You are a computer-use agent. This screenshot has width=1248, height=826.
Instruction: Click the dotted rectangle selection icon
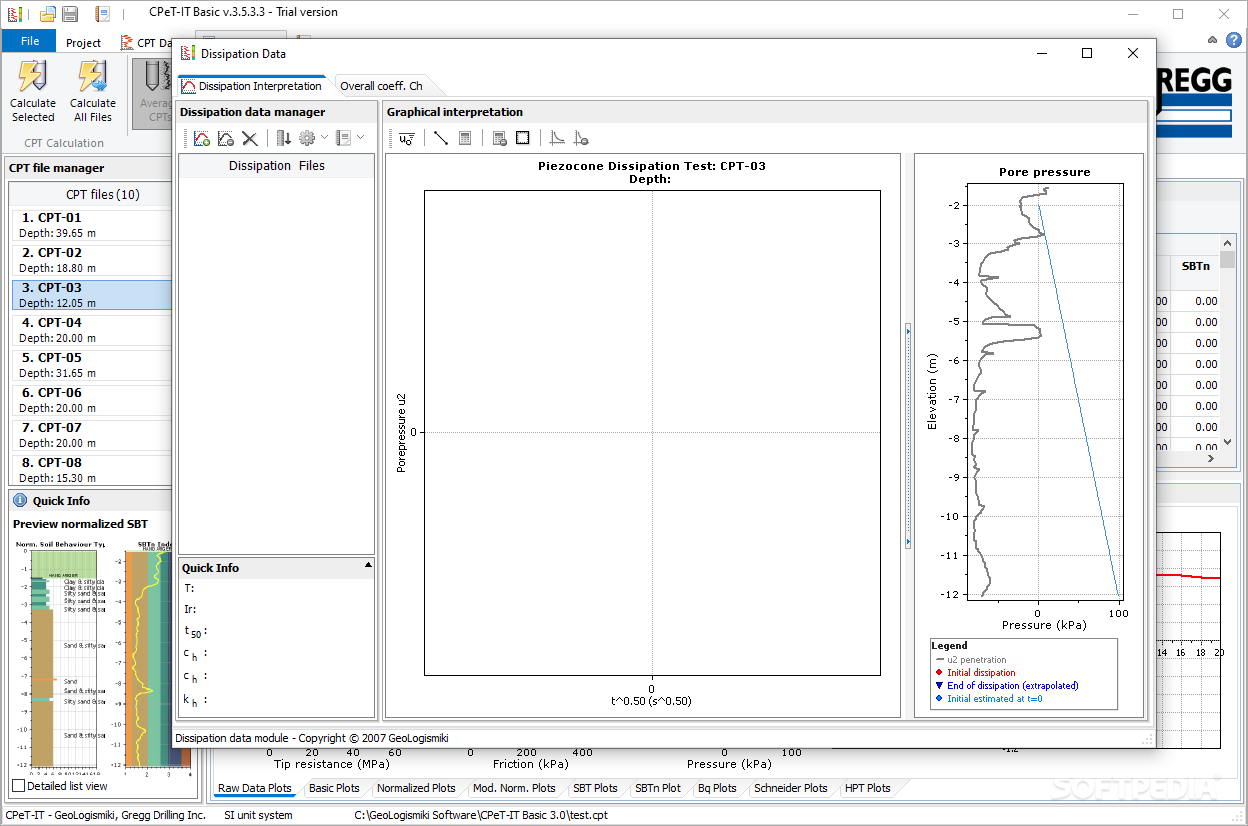click(x=522, y=138)
